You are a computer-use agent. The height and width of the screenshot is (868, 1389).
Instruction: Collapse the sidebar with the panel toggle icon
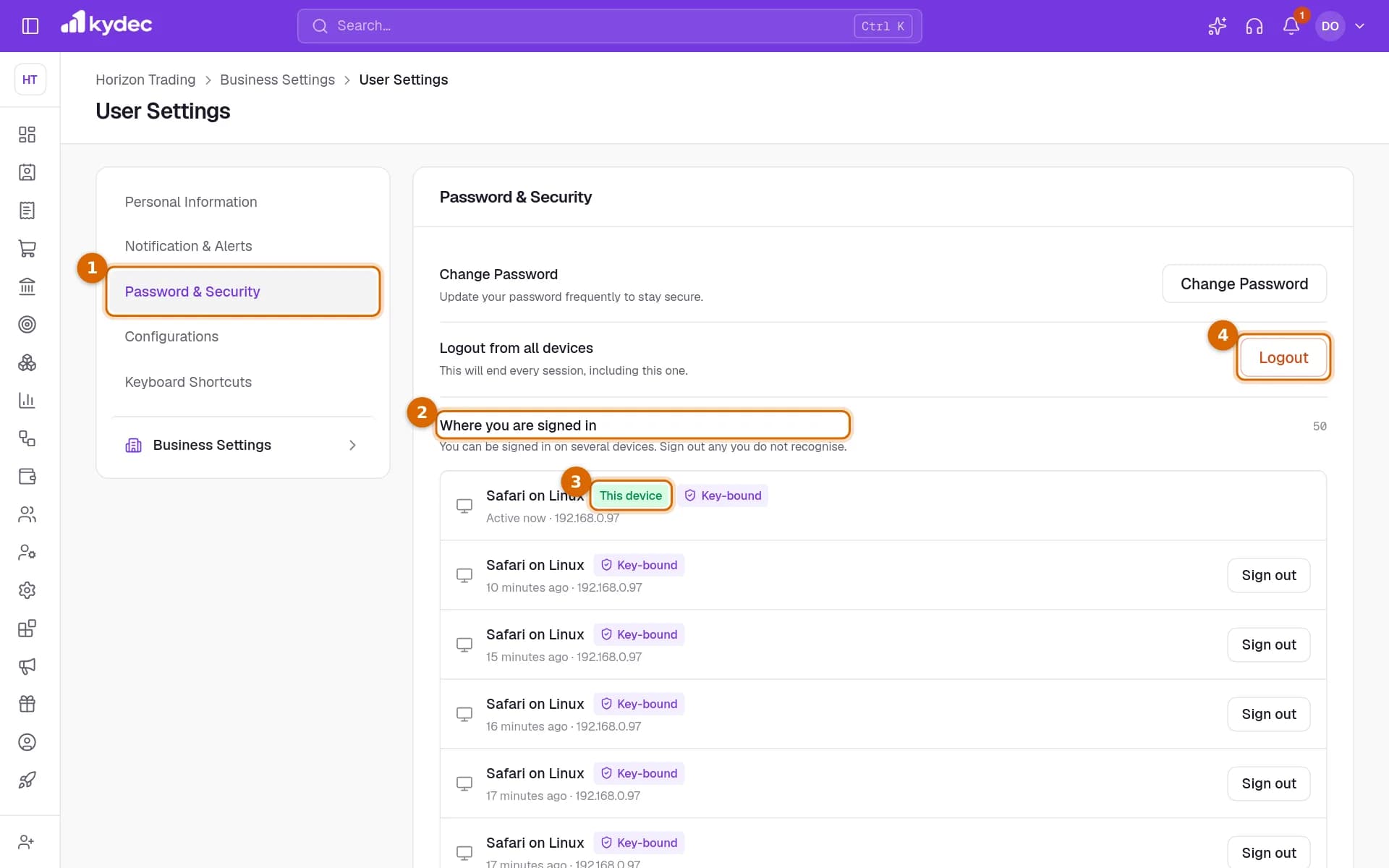30,26
